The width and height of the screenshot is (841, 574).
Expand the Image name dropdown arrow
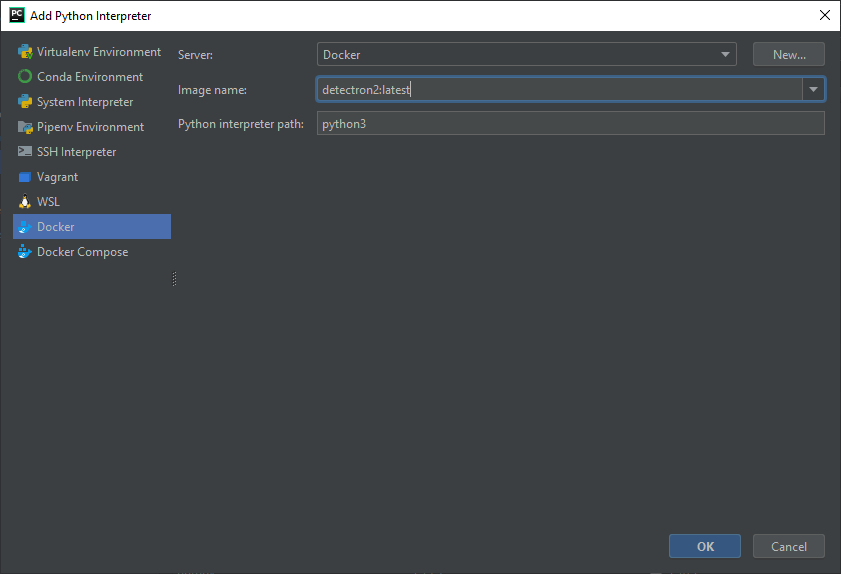point(813,90)
